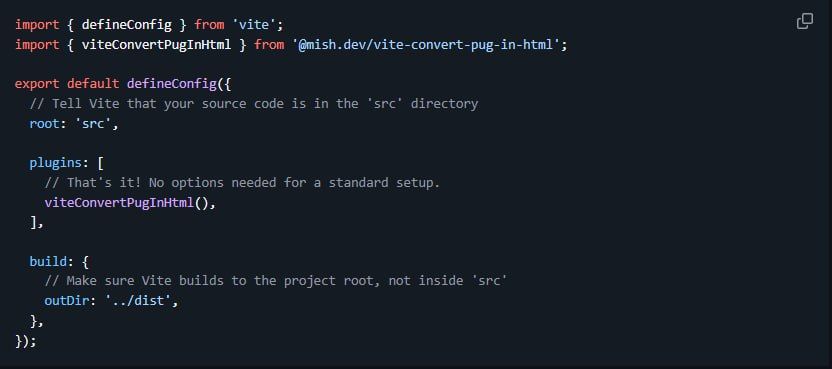
Task: Click the 'vite' string in line one
Action: click(254, 24)
